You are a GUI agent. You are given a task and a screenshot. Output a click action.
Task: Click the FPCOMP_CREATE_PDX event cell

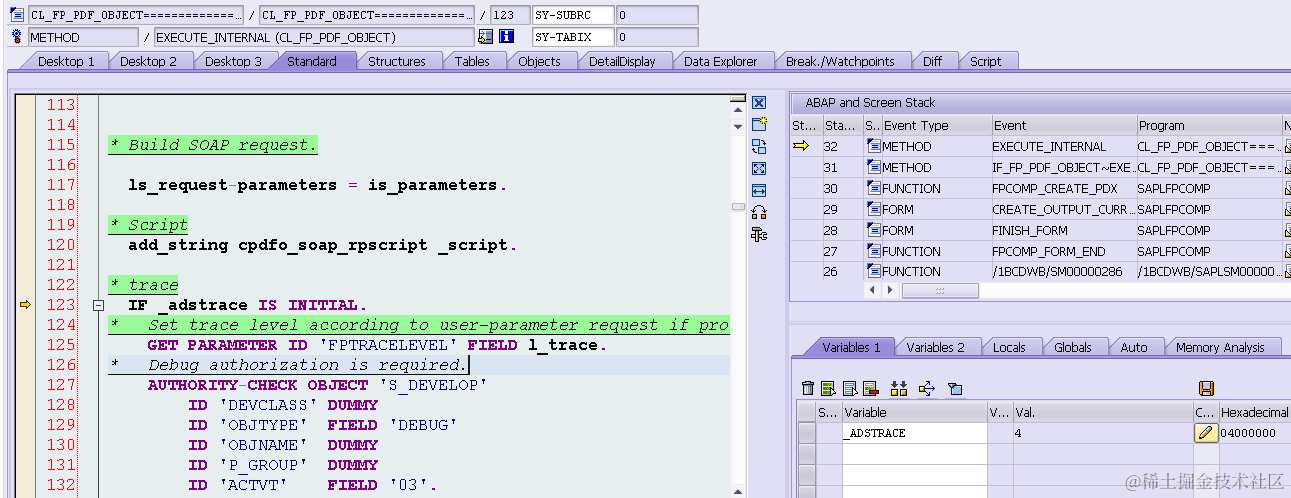[1063, 189]
